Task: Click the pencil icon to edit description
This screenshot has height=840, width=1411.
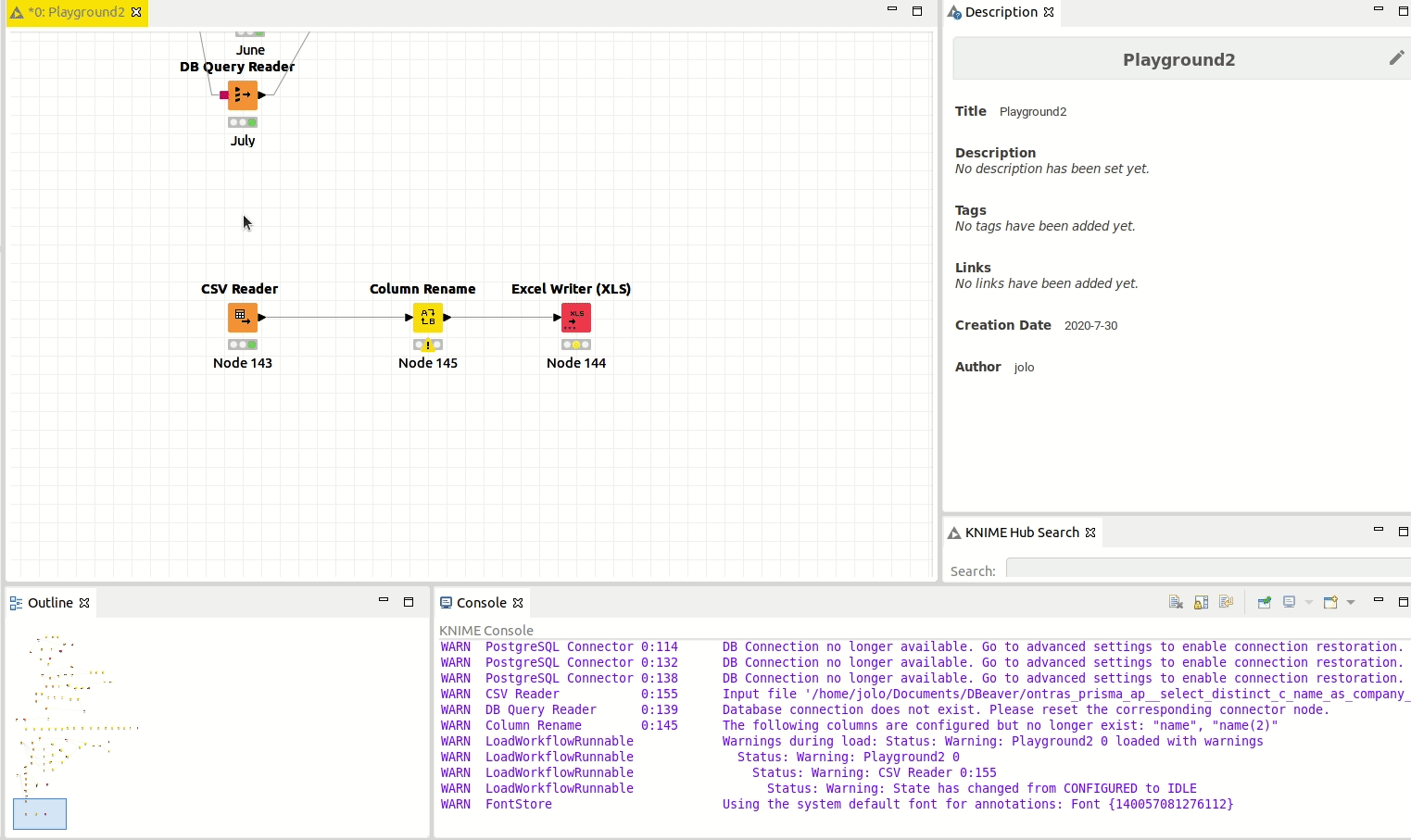Action: pyautogui.click(x=1396, y=58)
